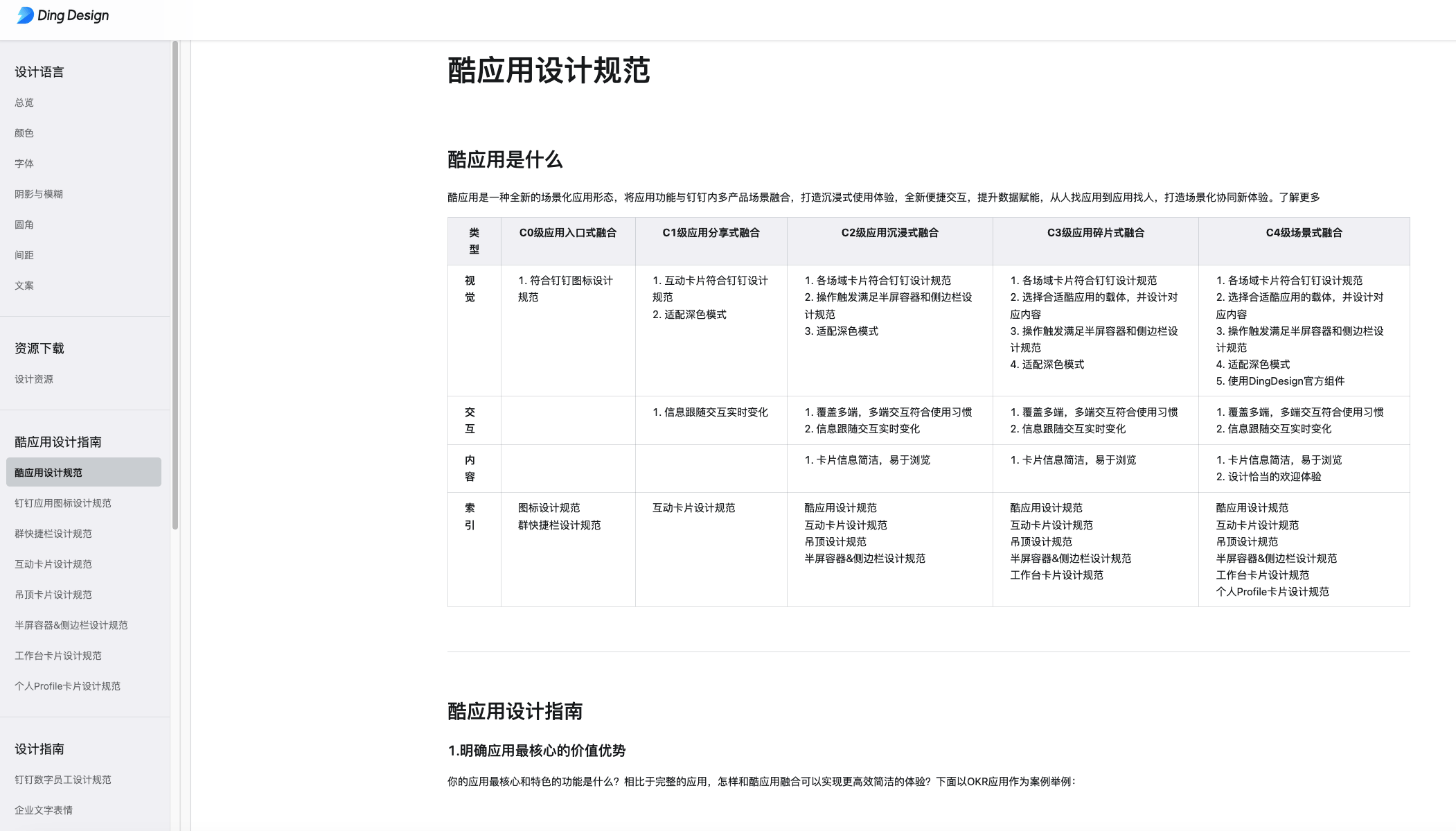Open 个人Profile卡片设计规范 in sidebar

pyautogui.click(x=68, y=686)
